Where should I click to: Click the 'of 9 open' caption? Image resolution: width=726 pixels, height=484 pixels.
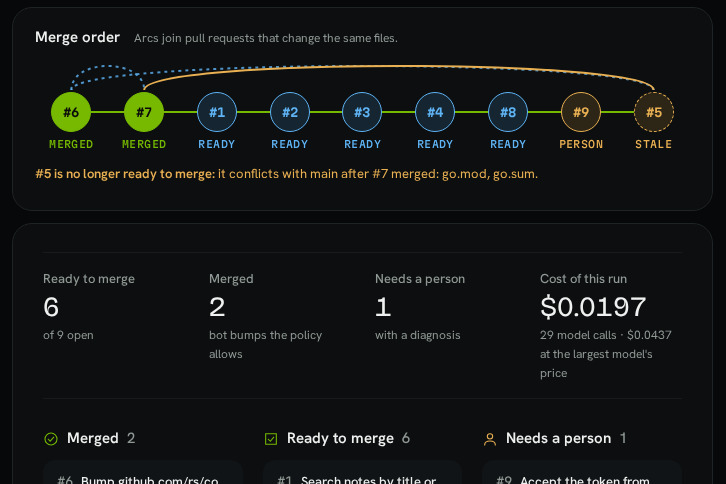pos(68,335)
